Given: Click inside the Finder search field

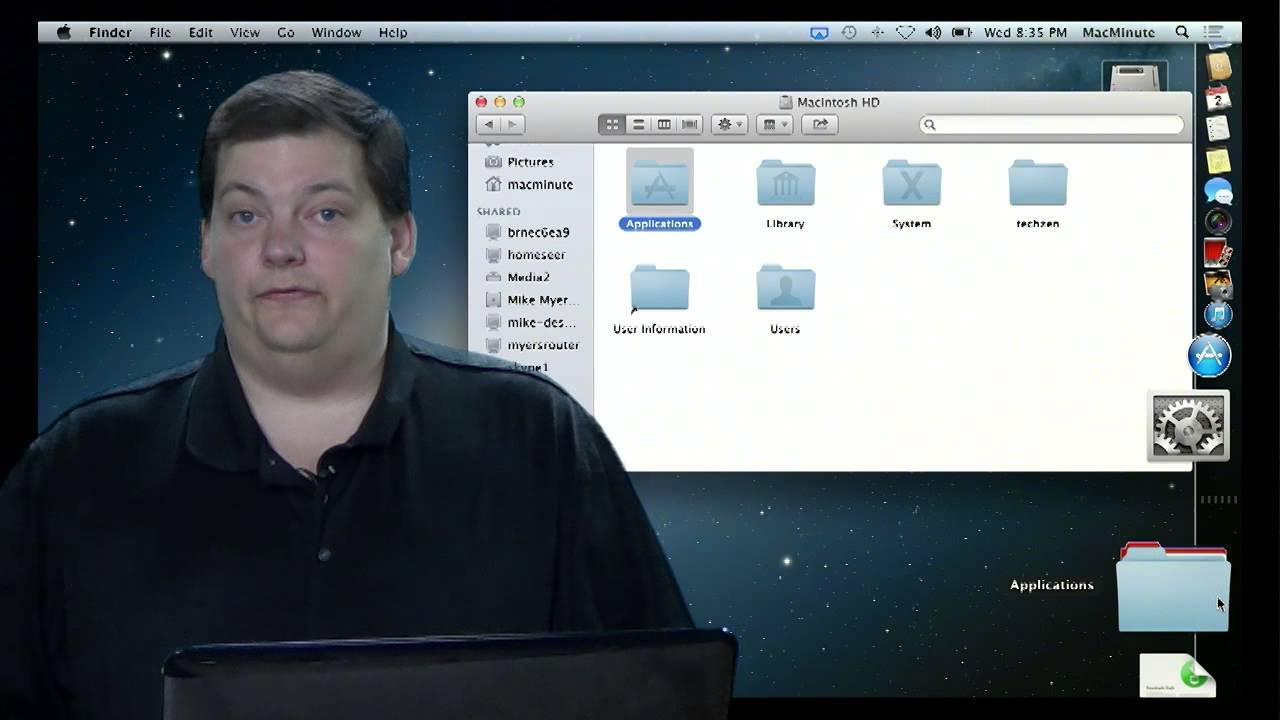Looking at the screenshot, I should pos(1050,124).
